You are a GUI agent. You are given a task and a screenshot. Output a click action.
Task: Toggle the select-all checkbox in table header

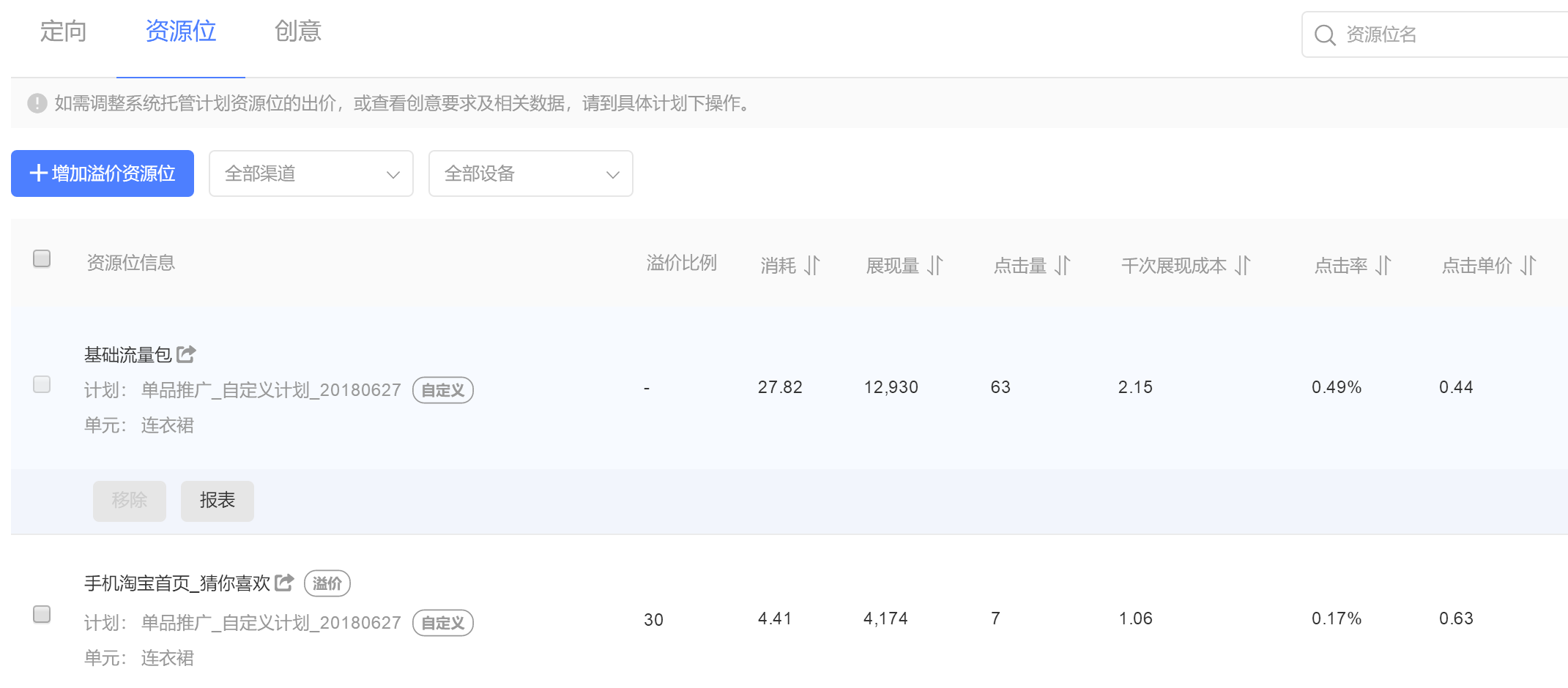(42, 258)
